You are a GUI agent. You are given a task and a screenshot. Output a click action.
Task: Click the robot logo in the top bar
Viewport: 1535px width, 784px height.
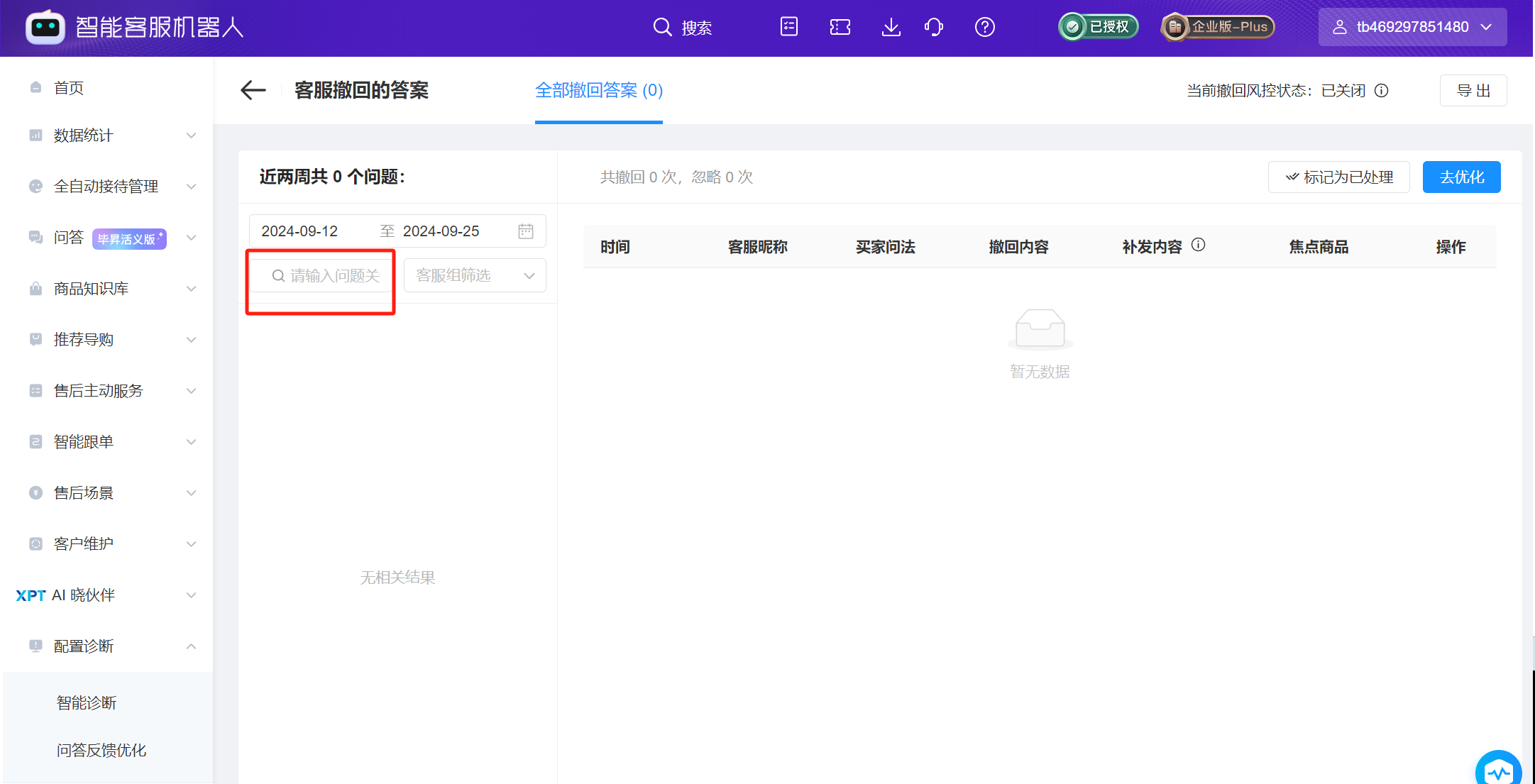tap(44, 26)
